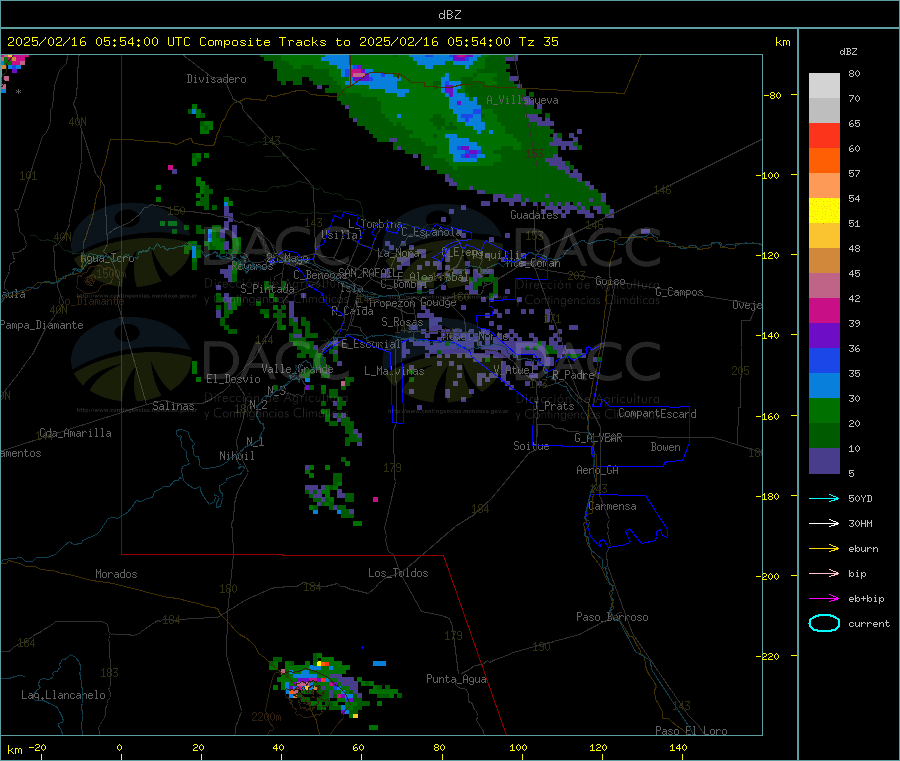Click the Carmensa map label
This screenshot has height=761, width=900.
(x=612, y=507)
